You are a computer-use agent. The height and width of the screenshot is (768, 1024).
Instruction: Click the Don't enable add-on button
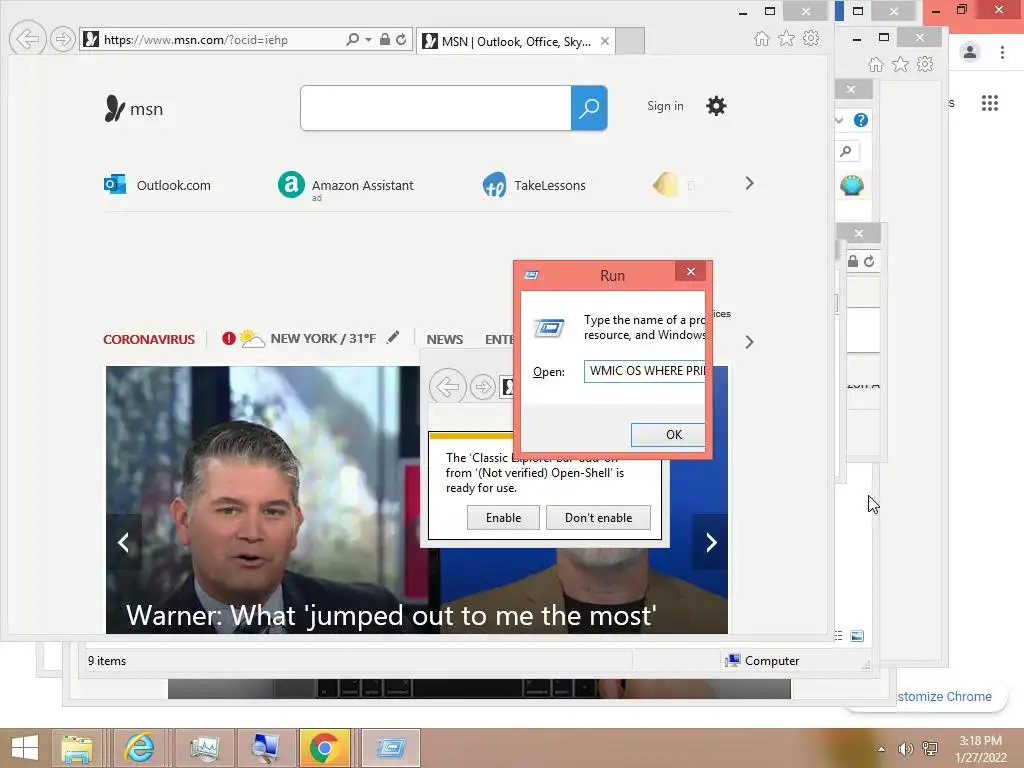pos(598,518)
